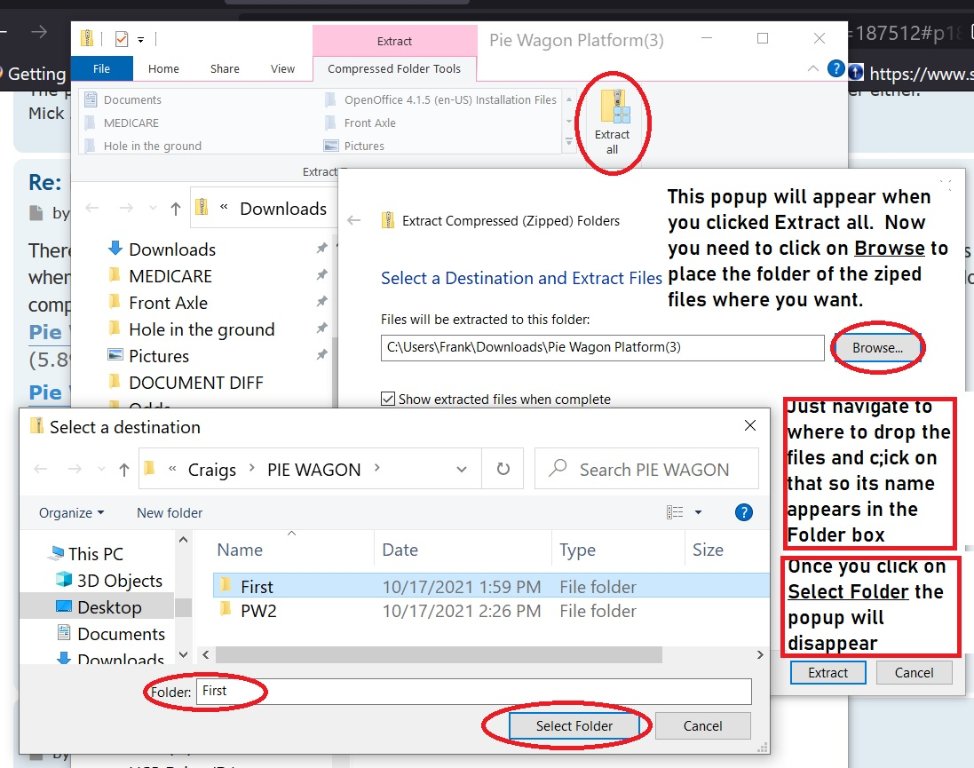Toggle Show extracted files when complete checkbox
Screen dimensions: 974x768
(388, 399)
